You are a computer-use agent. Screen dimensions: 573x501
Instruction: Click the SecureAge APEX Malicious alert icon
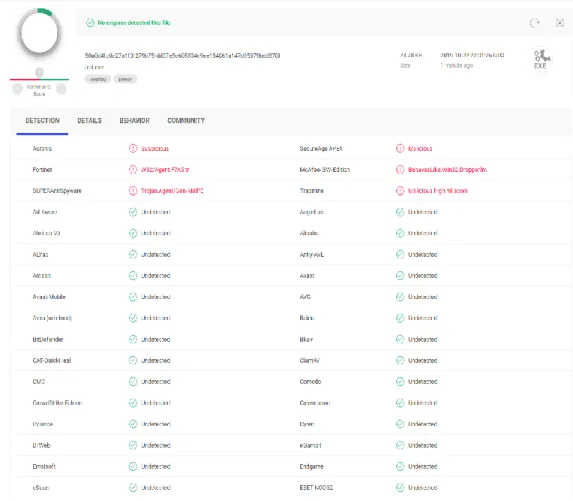400,148
